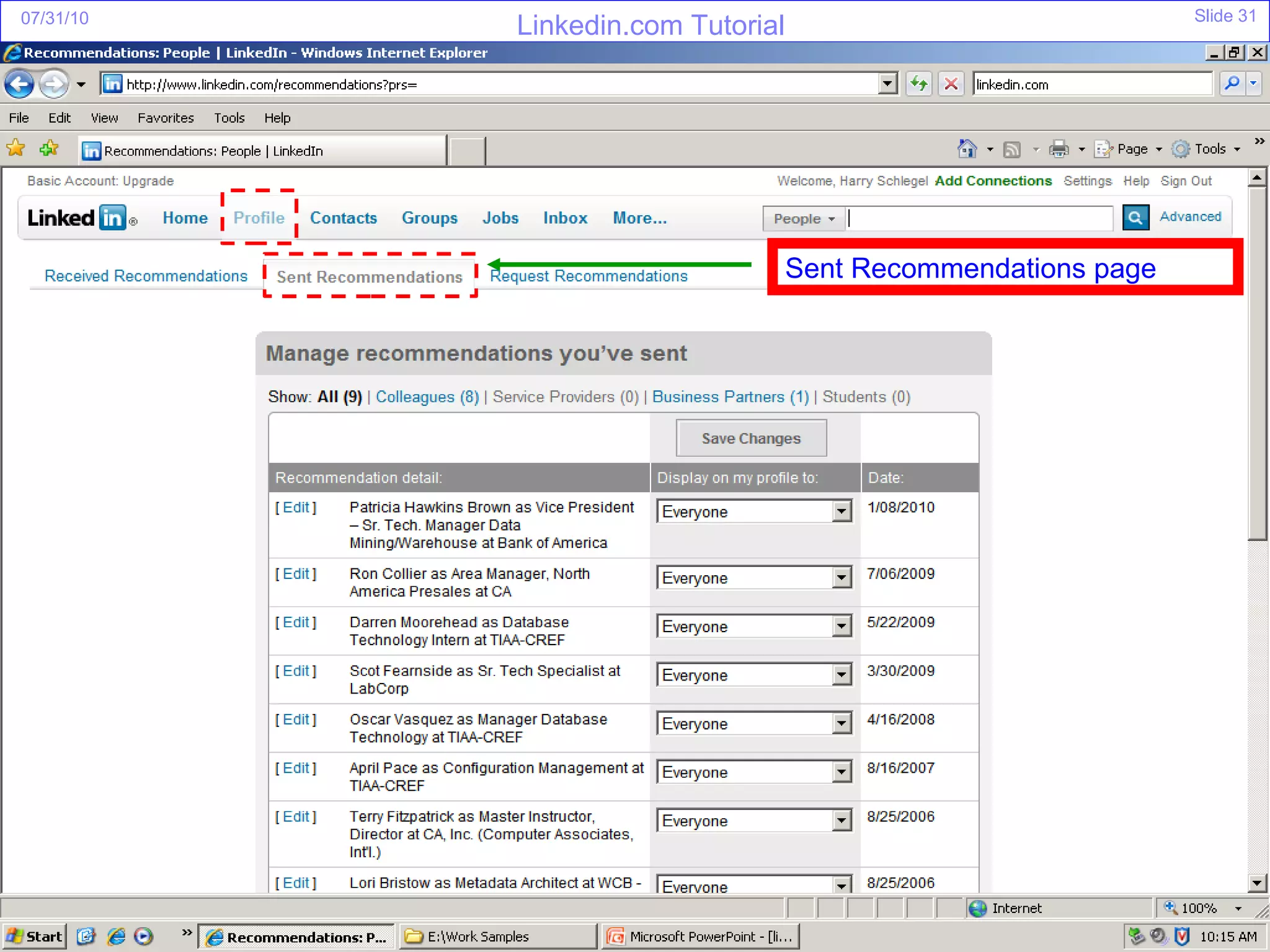The height and width of the screenshot is (952, 1270).
Task: Click Edit link for Darren Moorehead
Action: (x=296, y=622)
